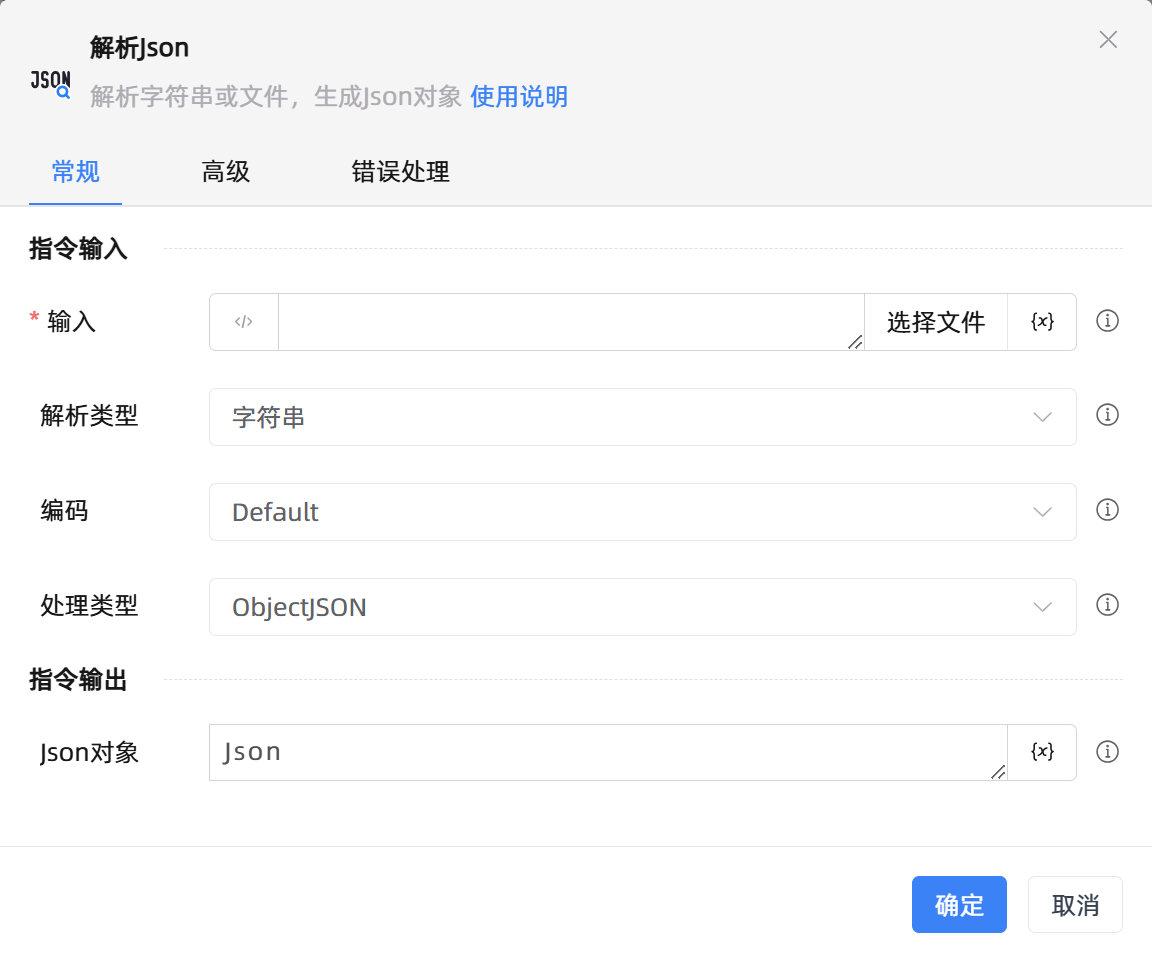
Task: Show info icon for 解析类型
Action: [1107, 414]
